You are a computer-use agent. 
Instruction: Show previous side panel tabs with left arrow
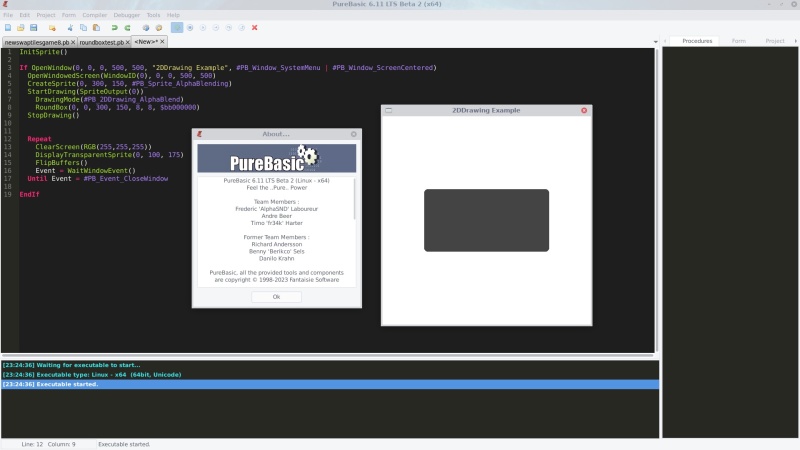pyautogui.click(x=665, y=41)
